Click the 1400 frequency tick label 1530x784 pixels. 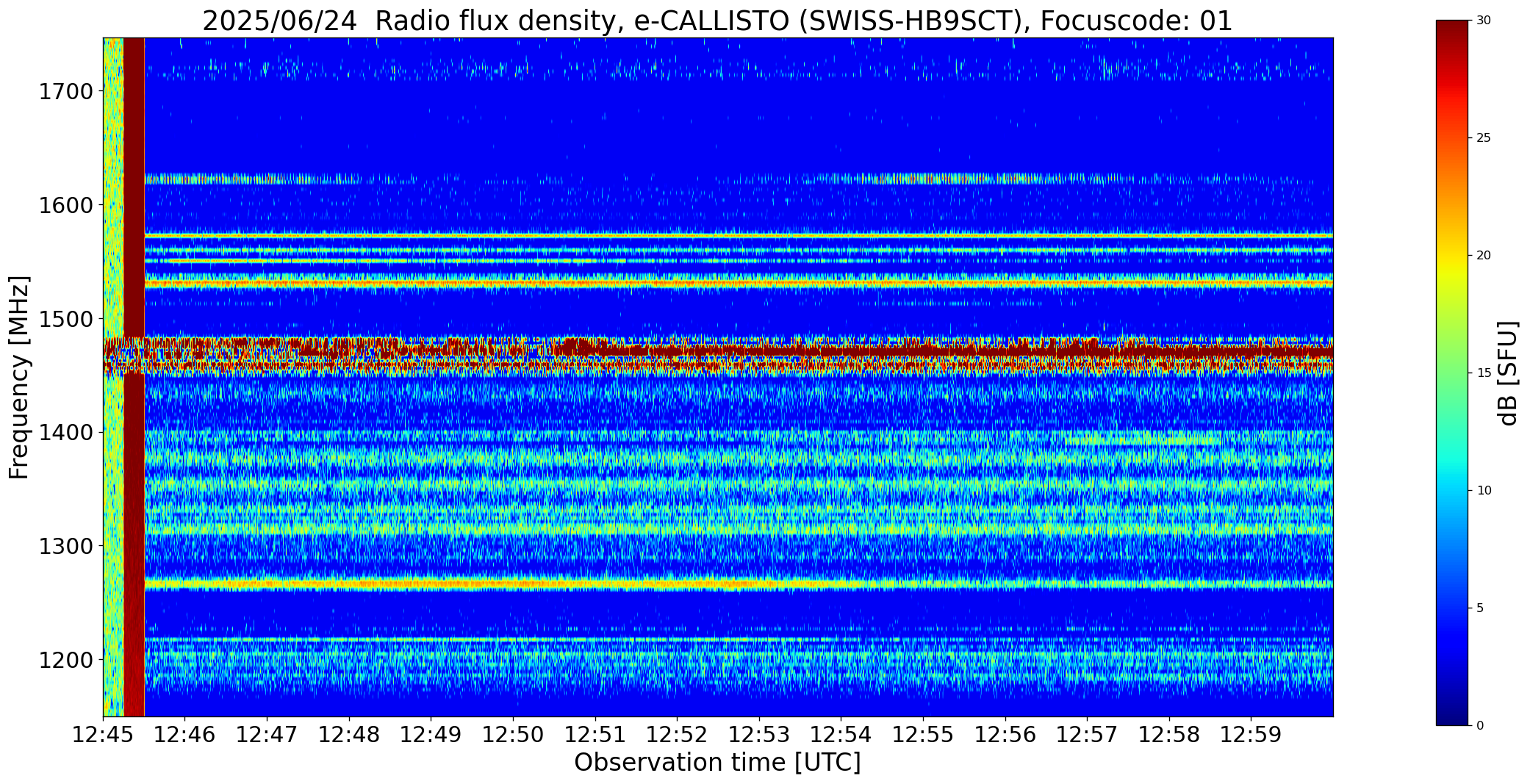tap(65, 432)
